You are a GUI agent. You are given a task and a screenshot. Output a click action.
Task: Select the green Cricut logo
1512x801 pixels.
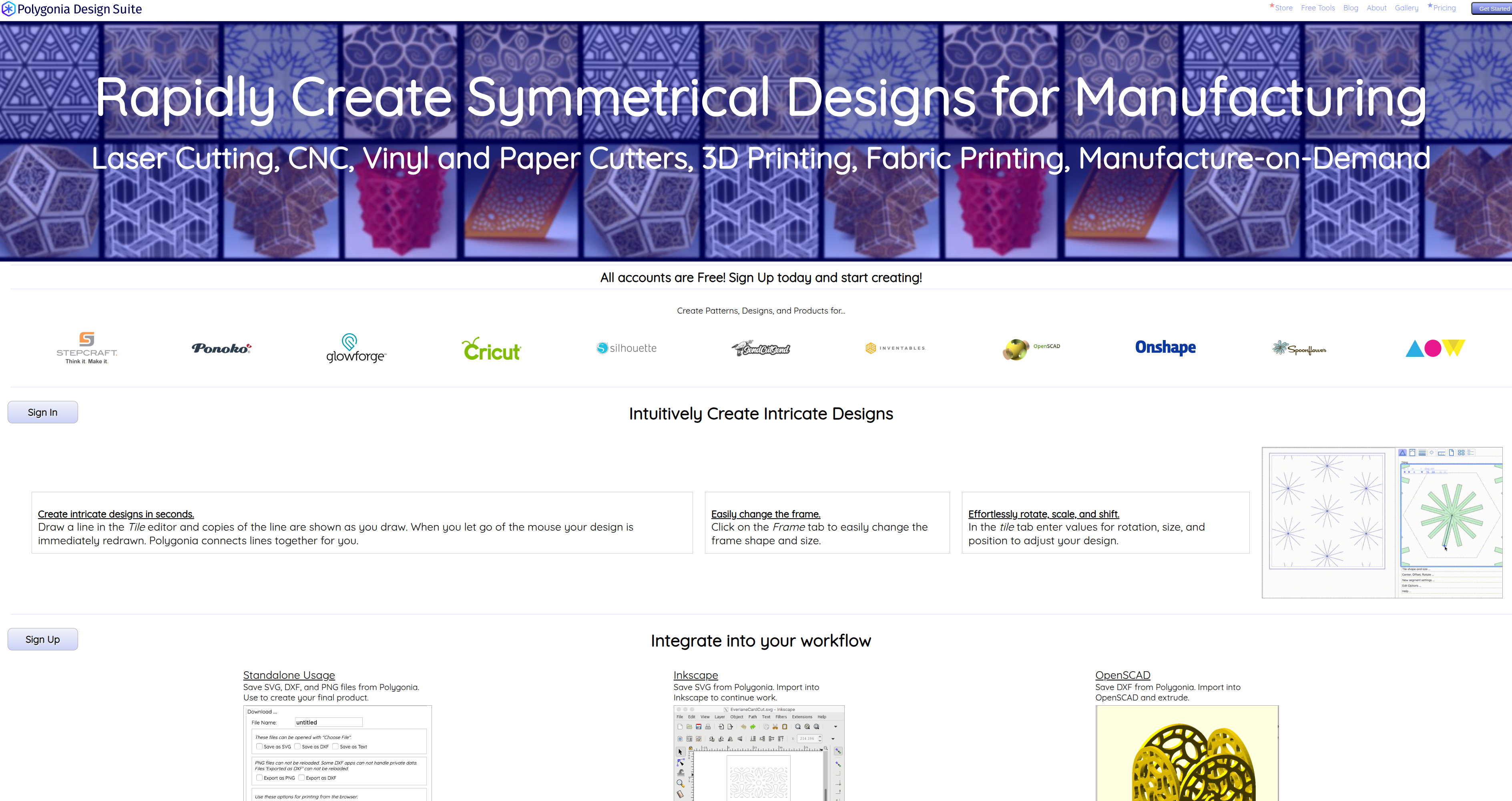(x=491, y=349)
